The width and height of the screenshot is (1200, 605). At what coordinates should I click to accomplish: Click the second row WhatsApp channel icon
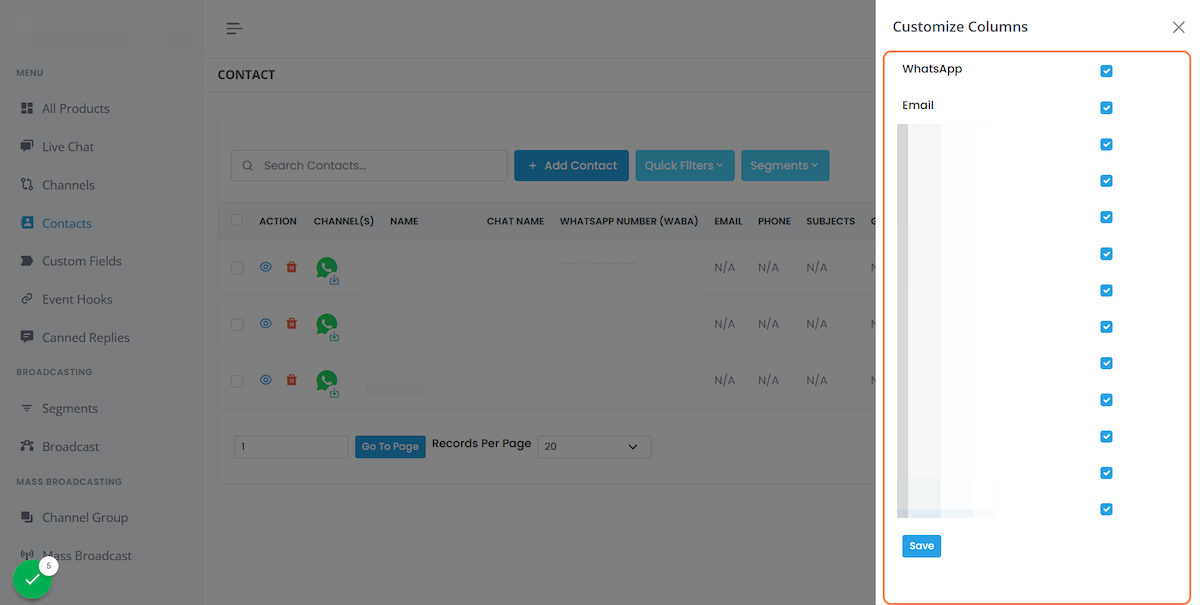click(327, 326)
